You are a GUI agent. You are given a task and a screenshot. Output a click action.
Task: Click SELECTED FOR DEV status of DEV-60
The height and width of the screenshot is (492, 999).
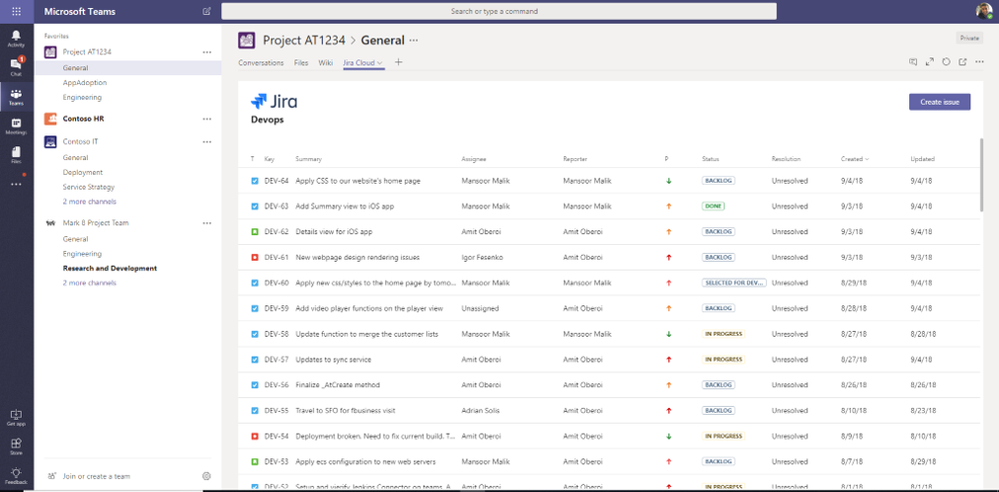(734, 283)
